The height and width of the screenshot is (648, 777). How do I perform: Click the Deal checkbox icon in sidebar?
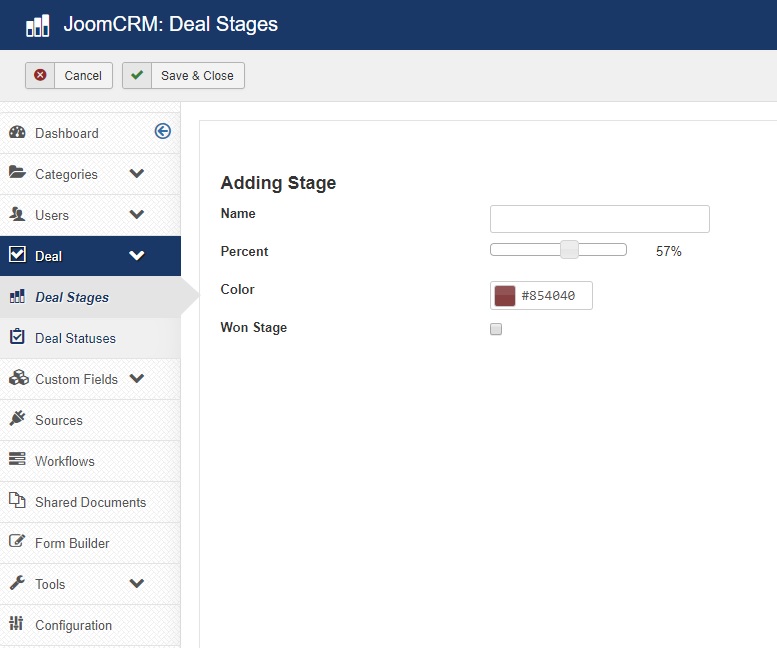point(17,255)
